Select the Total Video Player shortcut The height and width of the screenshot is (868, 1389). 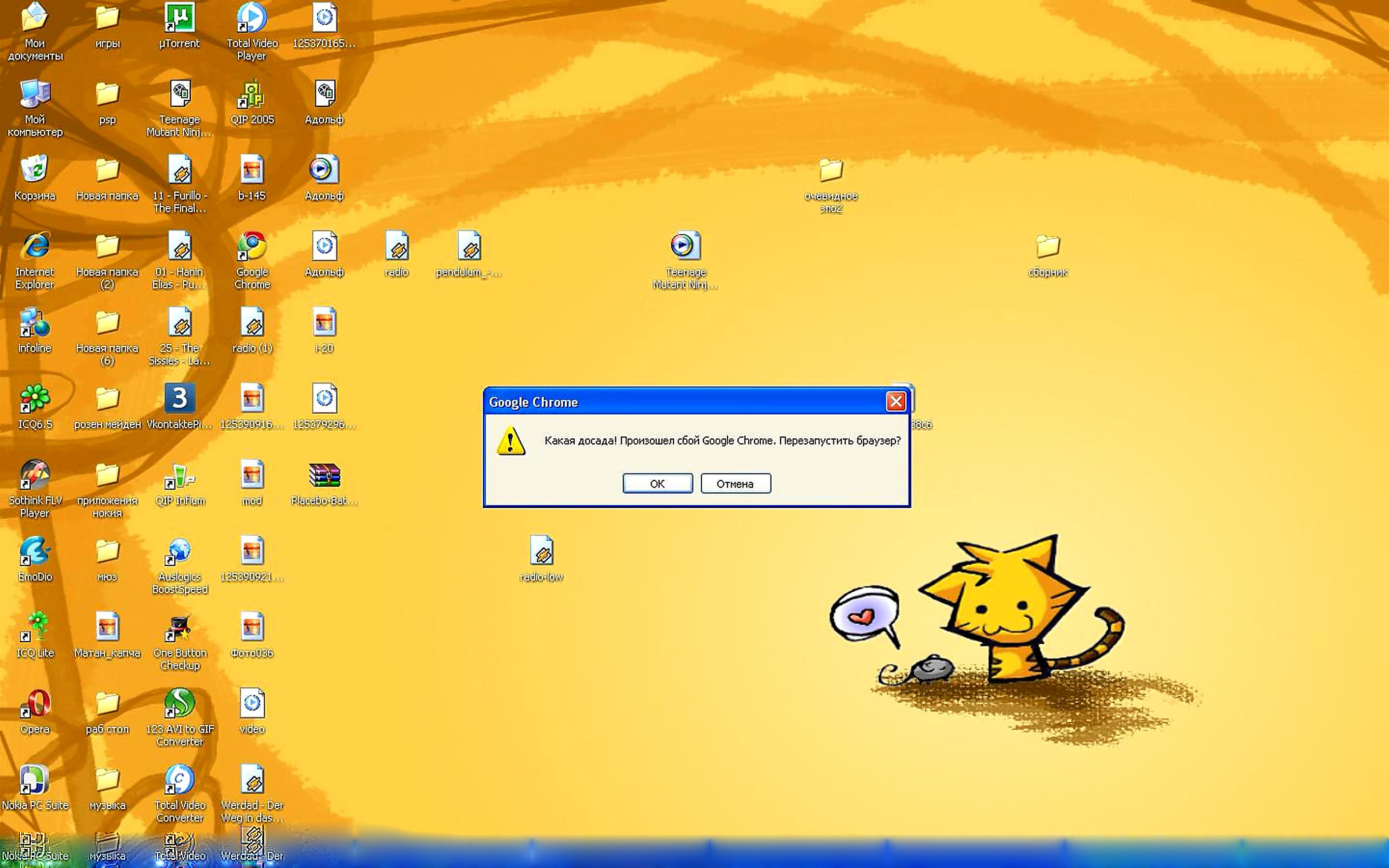pyautogui.click(x=251, y=18)
